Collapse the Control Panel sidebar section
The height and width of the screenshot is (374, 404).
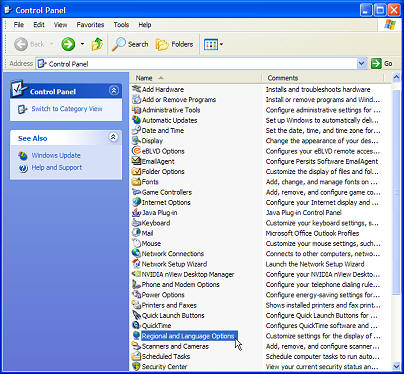113,91
